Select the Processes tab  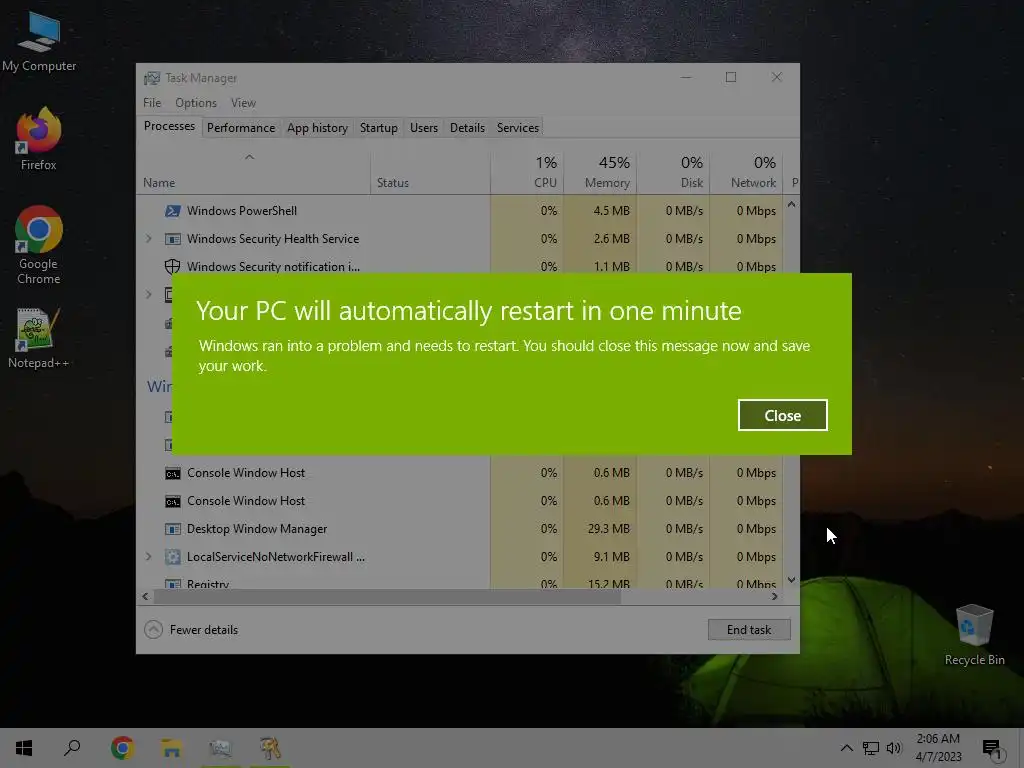[x=169, y=126]
